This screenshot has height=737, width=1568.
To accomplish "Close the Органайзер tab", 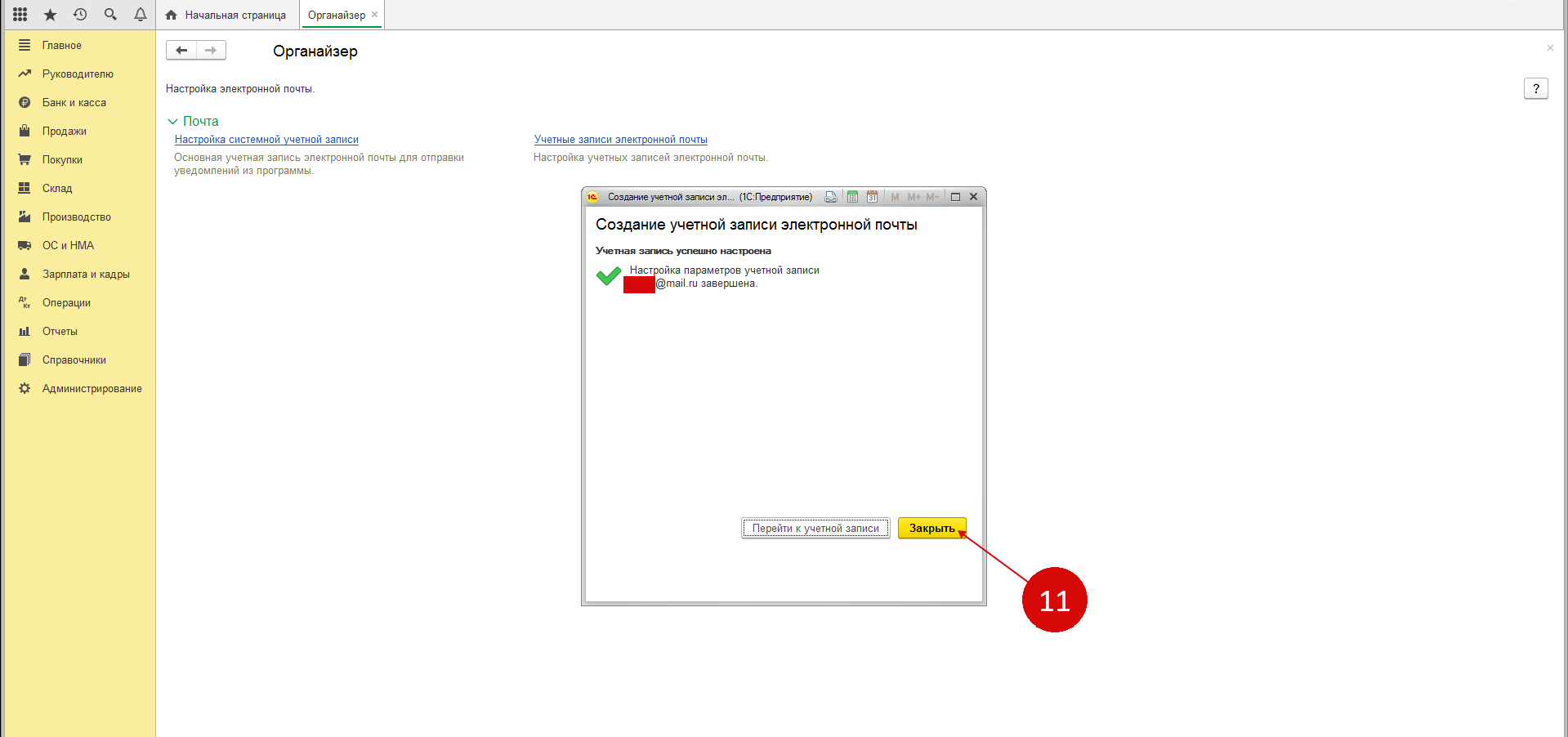I will [375, 15].
